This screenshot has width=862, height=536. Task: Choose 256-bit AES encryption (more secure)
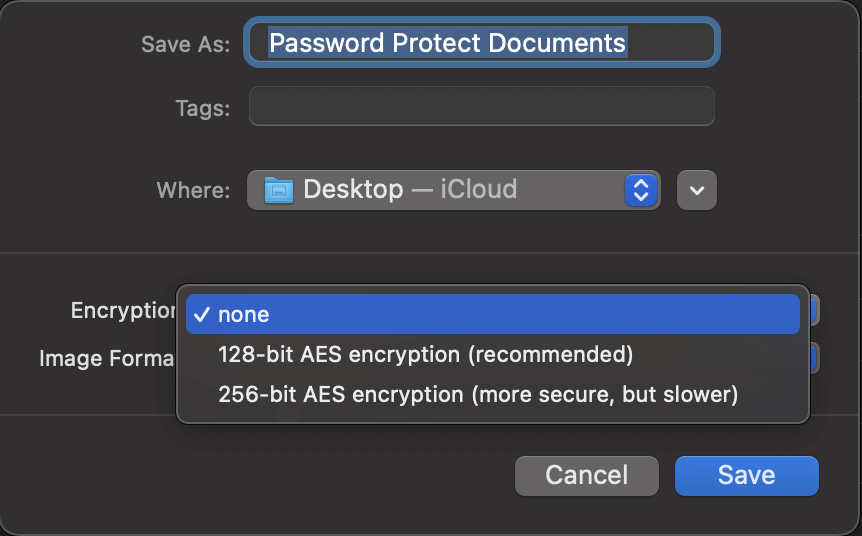(x=478, y=395)
